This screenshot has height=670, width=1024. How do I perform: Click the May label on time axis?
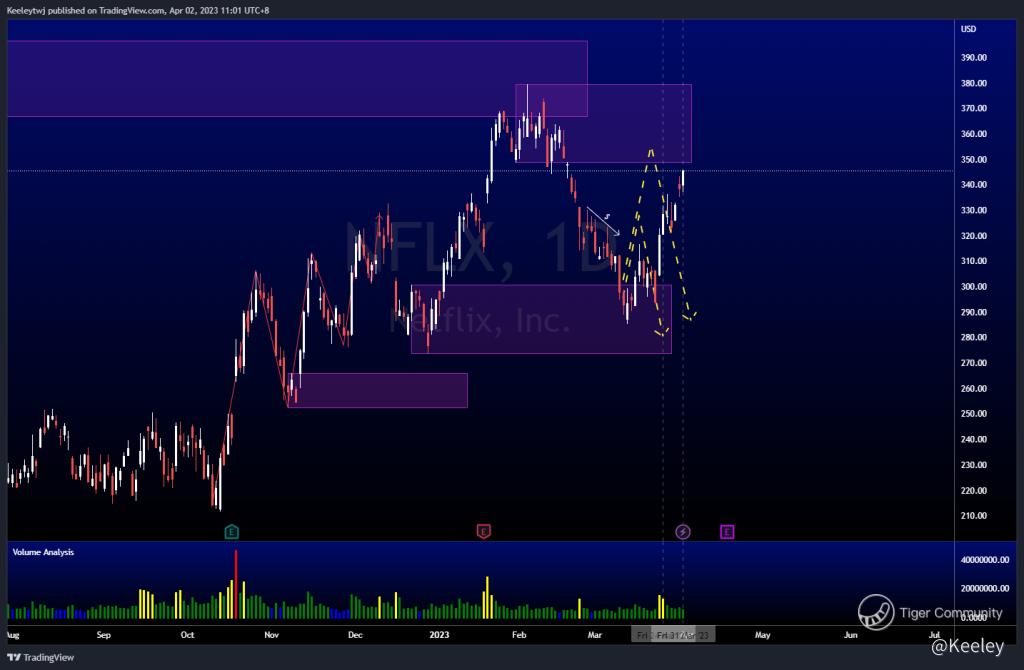pyautogui.click(x=763, y=635)
